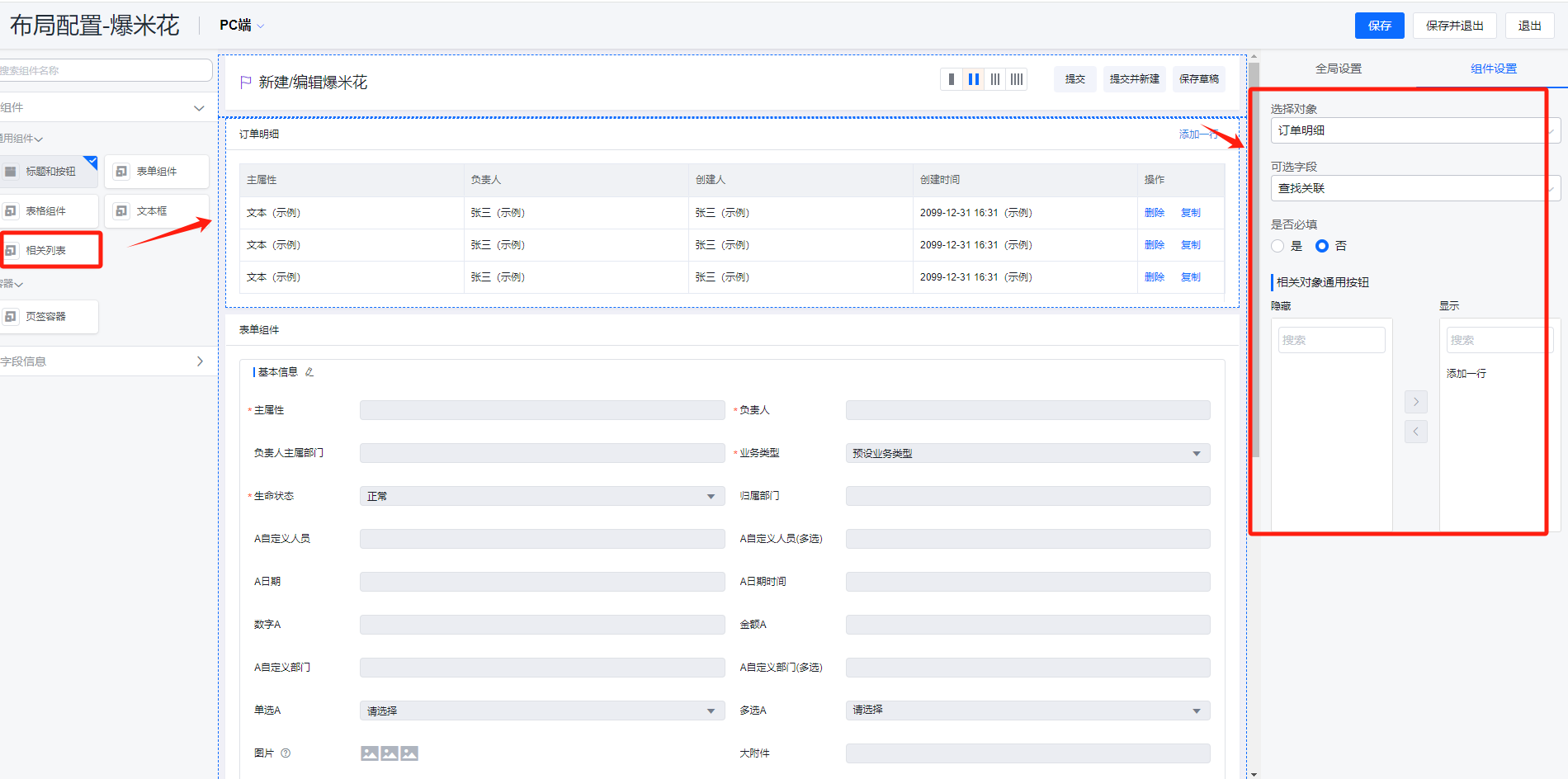Click the 保存草稿 button

pyautogui.click(x=1198, y=79)
